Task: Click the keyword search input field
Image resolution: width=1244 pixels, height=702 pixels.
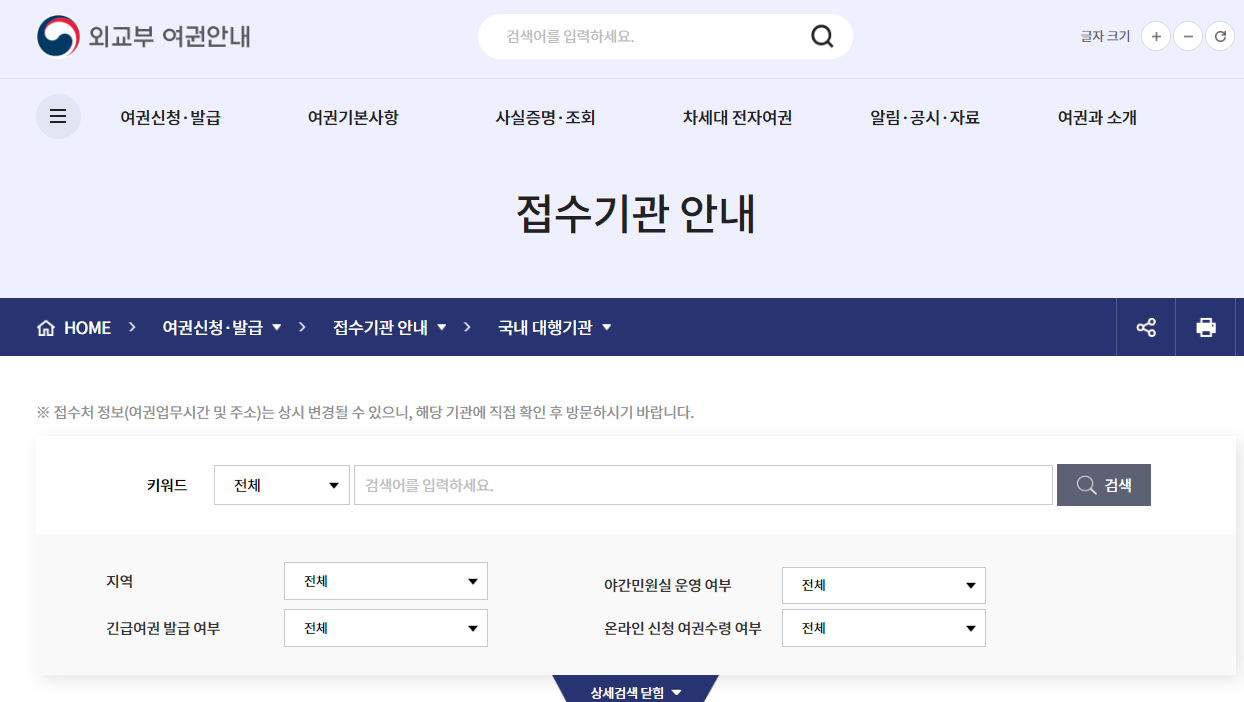Action: pyautogui.click(x=700, y=485)
